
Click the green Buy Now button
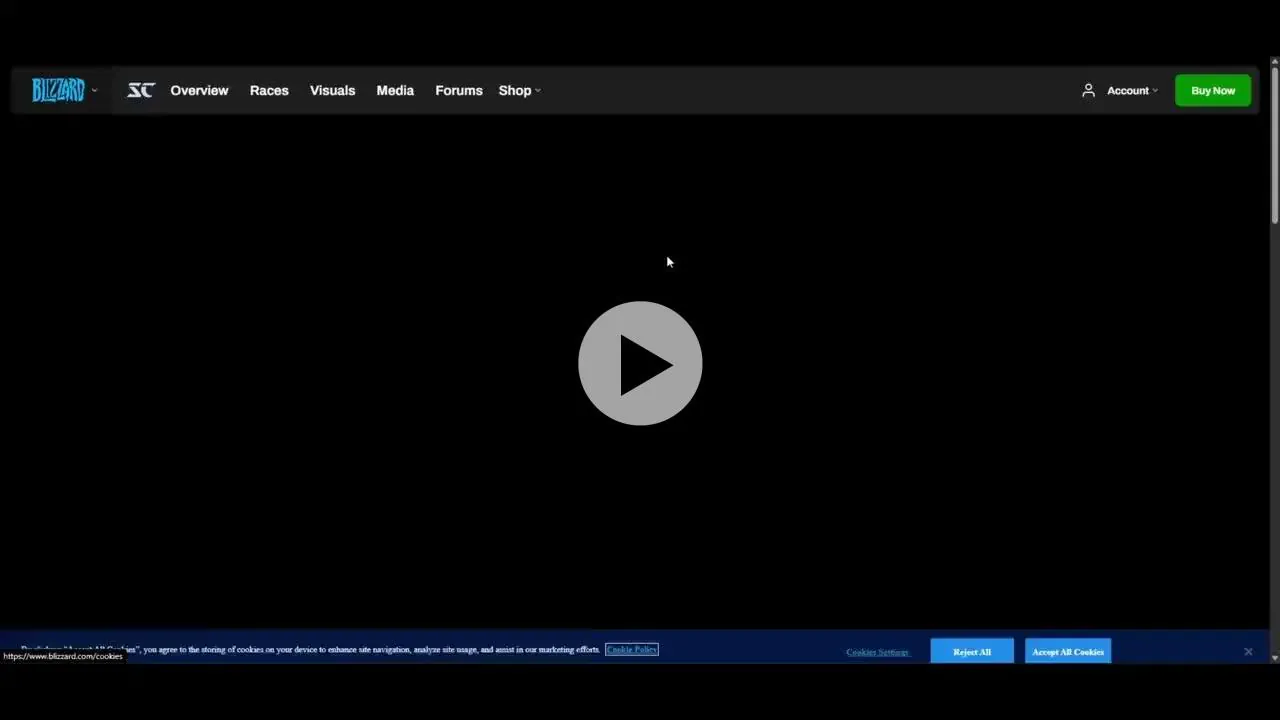click(1213, 90)
